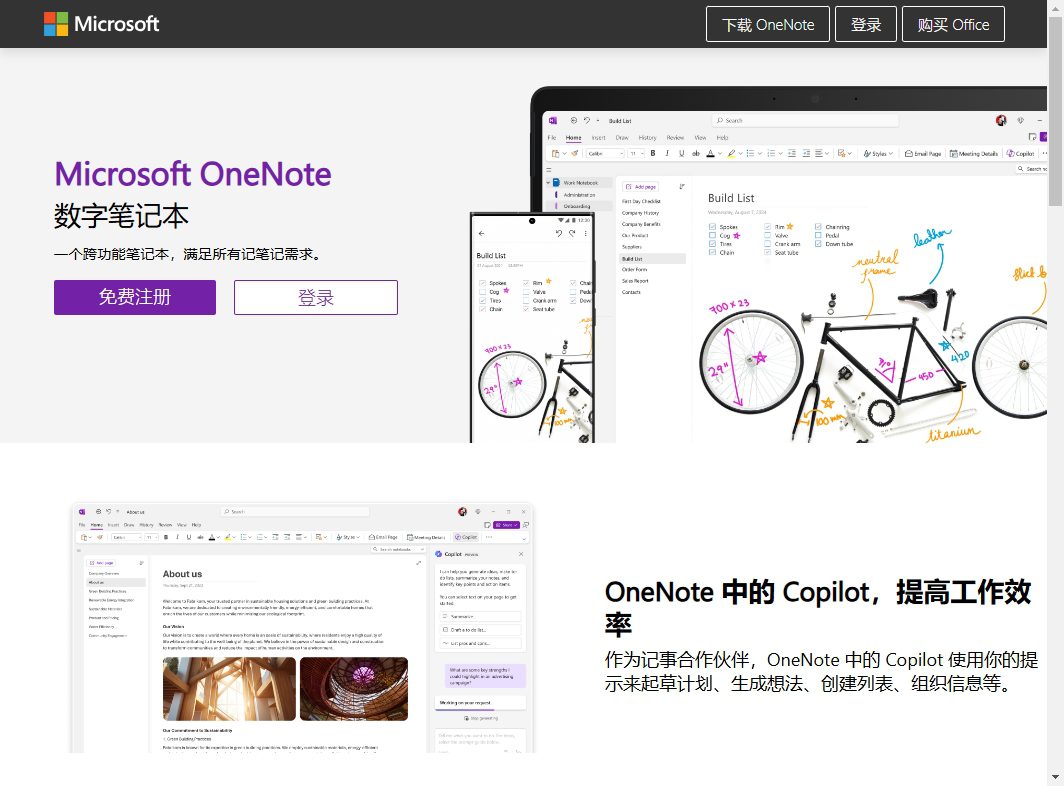Click the Search box in the laptop picture
The image size is (1064, 786).
805,120
